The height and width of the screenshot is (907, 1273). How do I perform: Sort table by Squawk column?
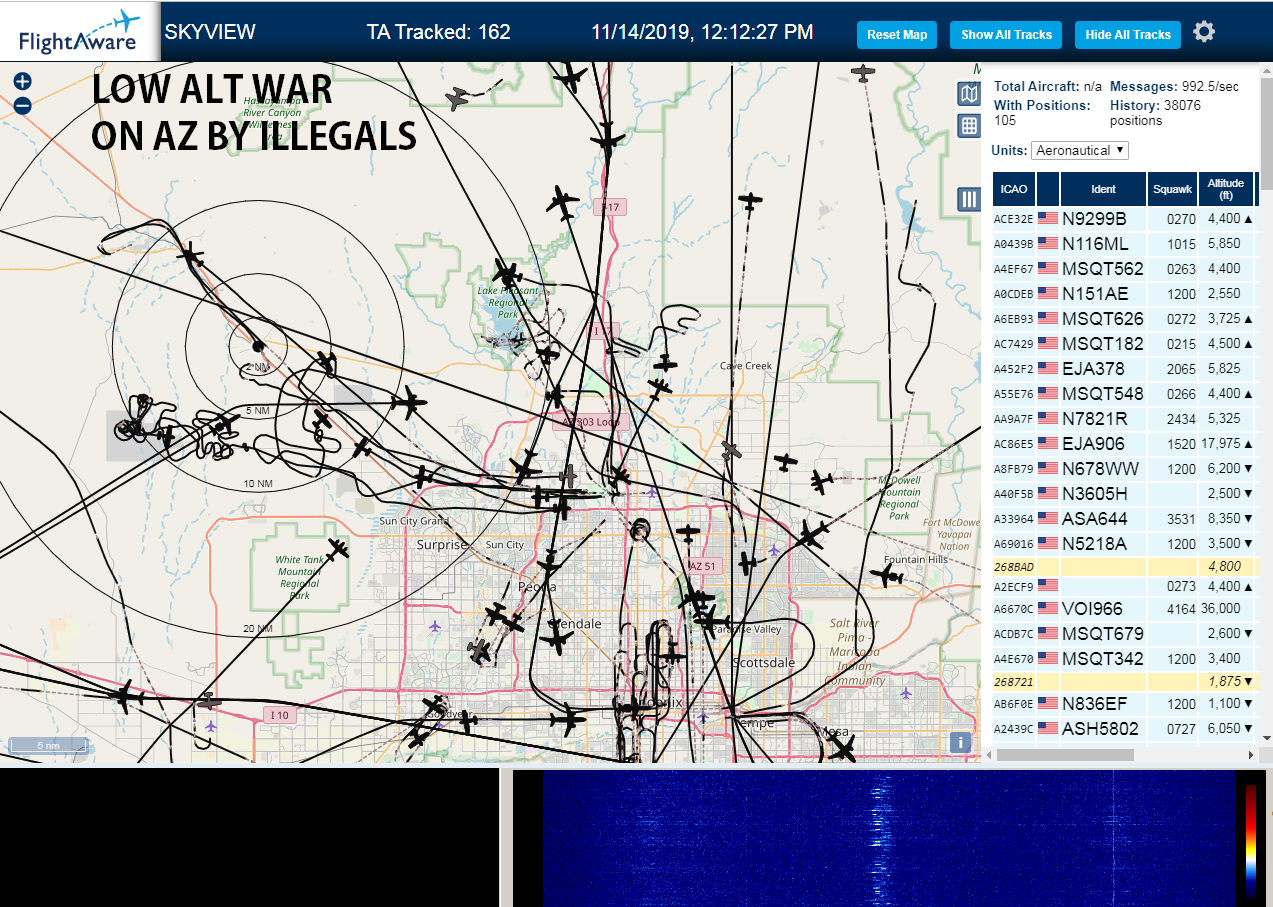[x=1172, y=189]
